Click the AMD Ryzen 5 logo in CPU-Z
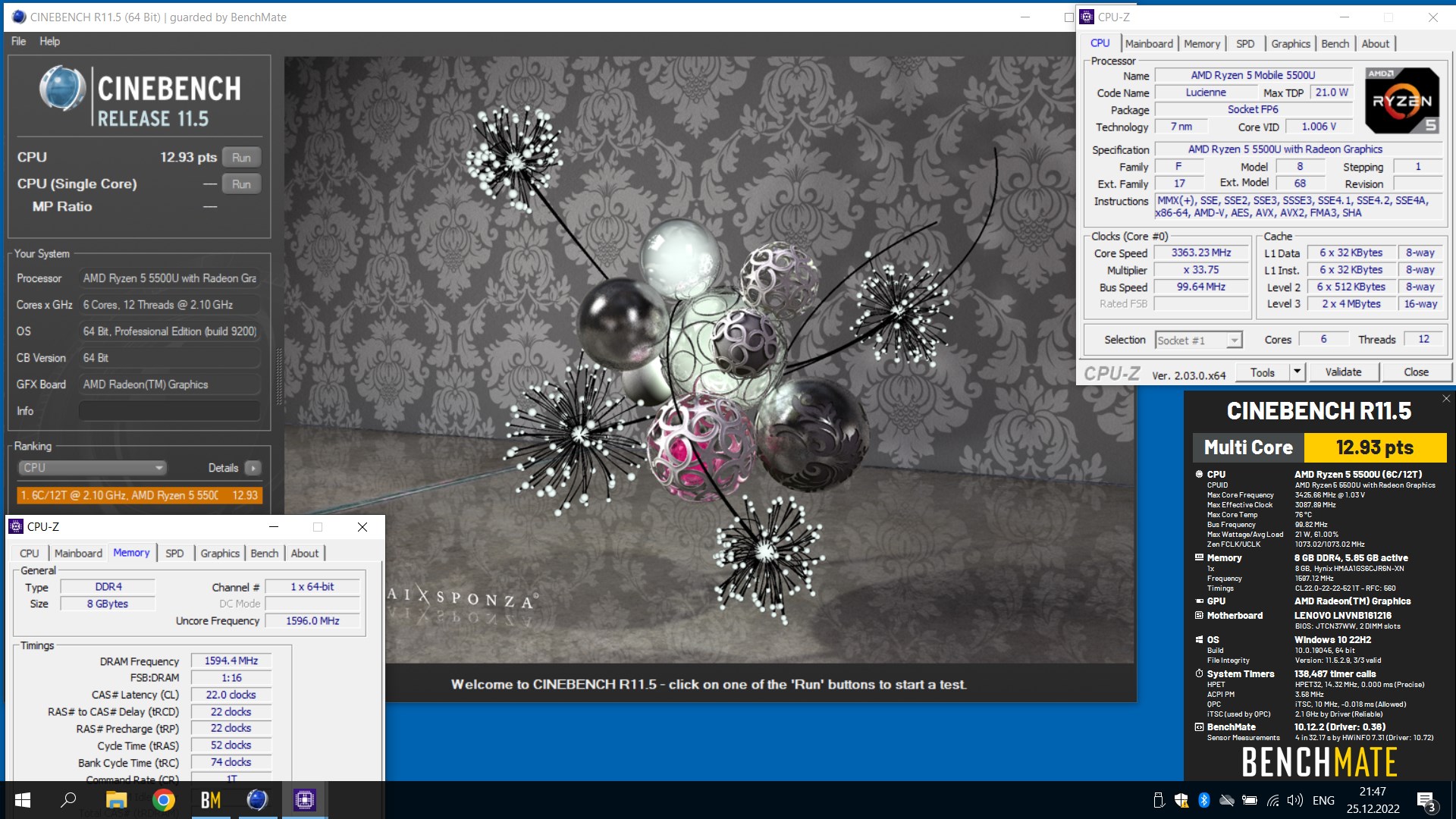This screenshot has width=1456, height=819. click(x=1402, y=101)
